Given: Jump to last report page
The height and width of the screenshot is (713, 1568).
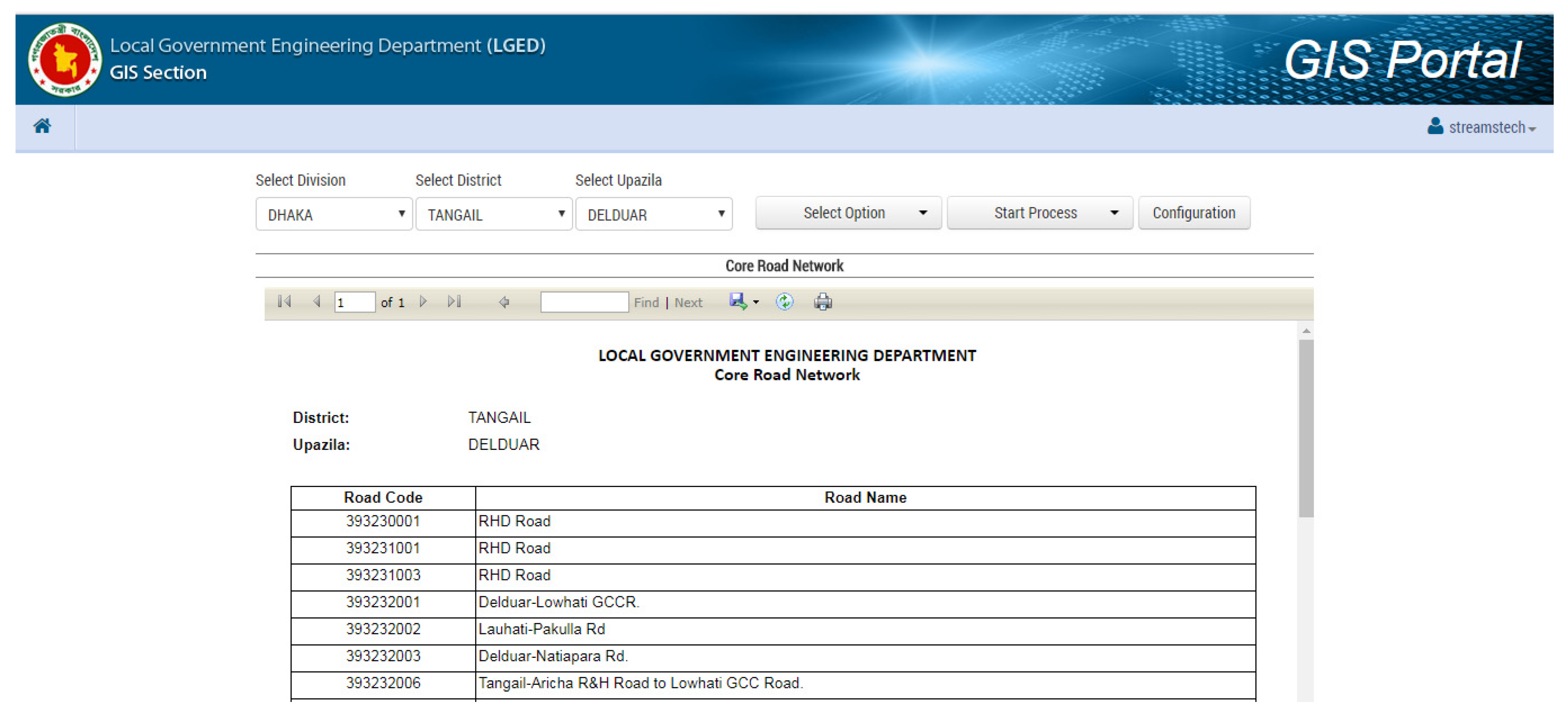Looking at the screenshot, I should 454,302.
